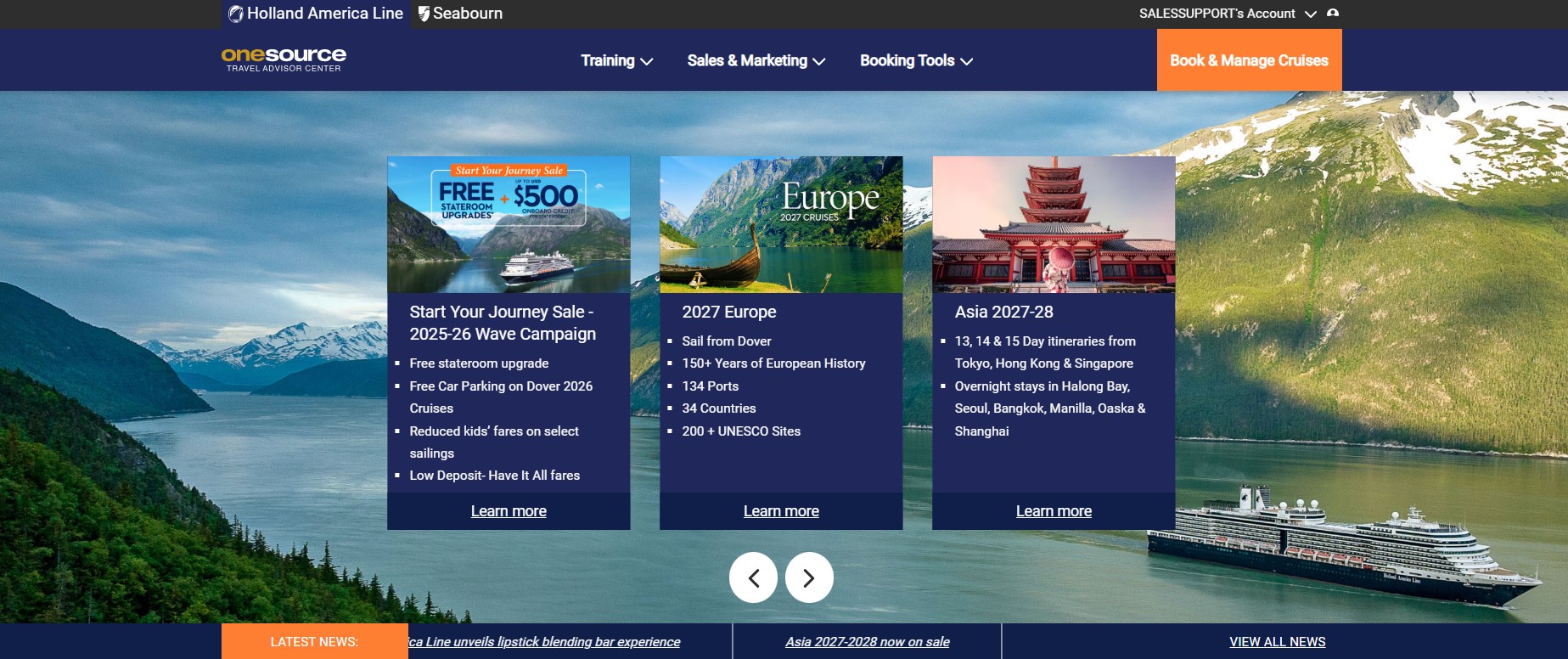Open Learn more for Start Your Journey Sale

click(509, 511)
